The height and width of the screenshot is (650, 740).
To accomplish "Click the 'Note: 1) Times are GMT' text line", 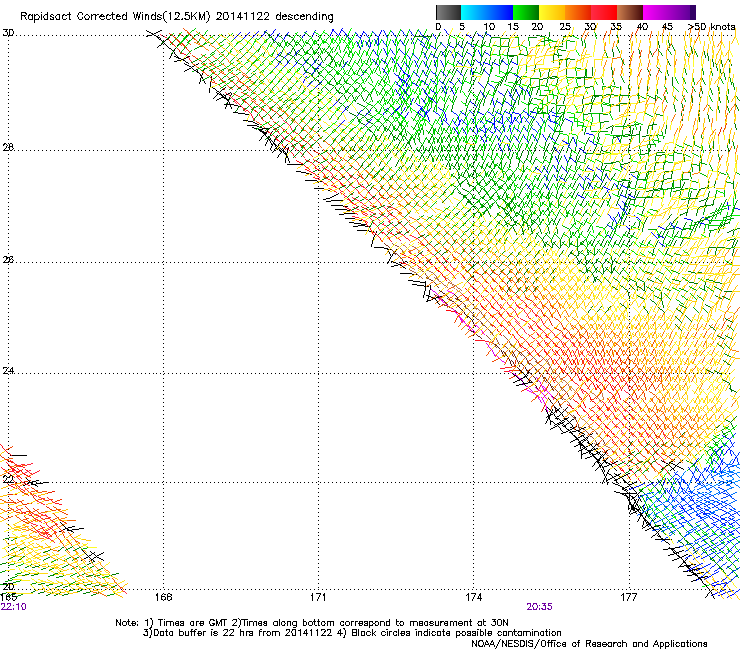I will 312,623.
